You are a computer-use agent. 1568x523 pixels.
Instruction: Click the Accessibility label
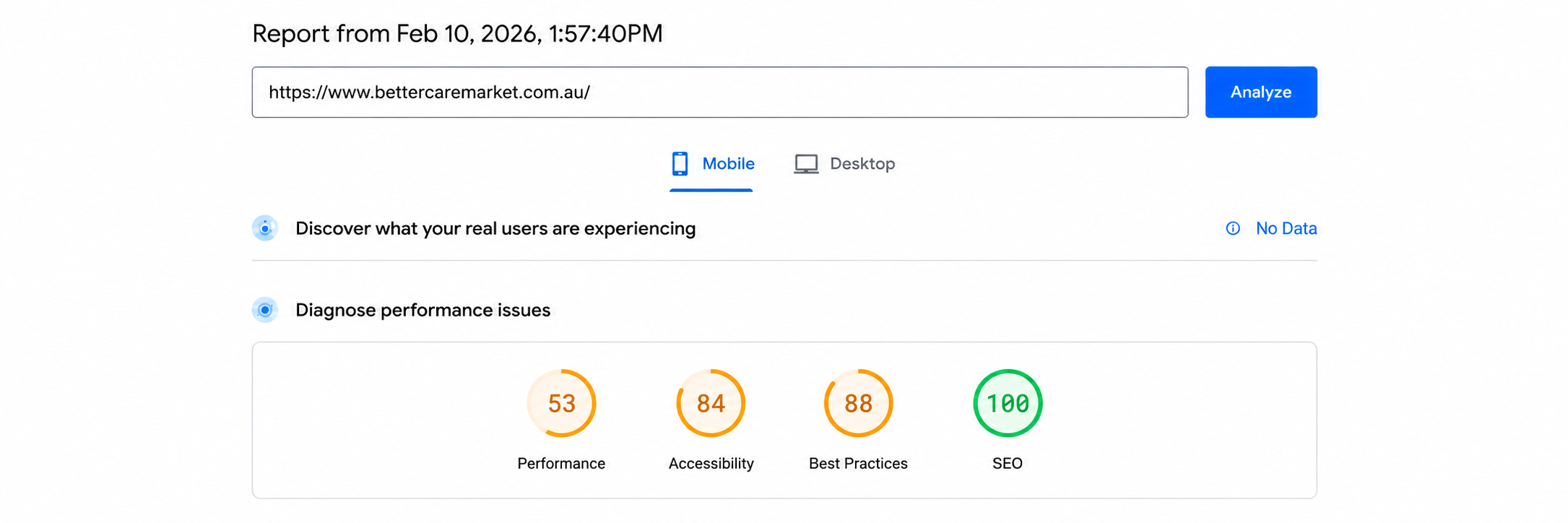pos(711,464)
